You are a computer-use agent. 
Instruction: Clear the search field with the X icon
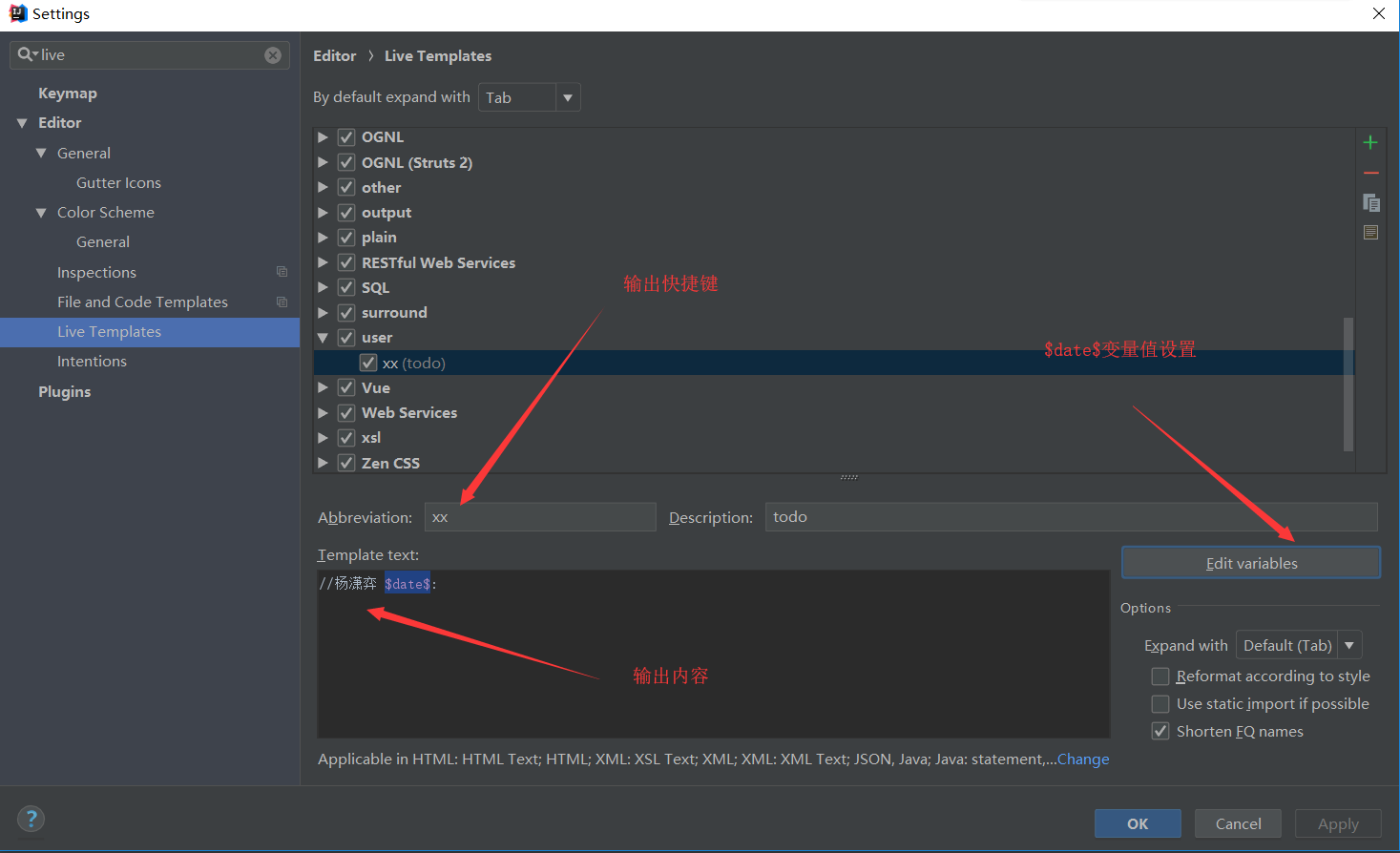click(273, 55)
